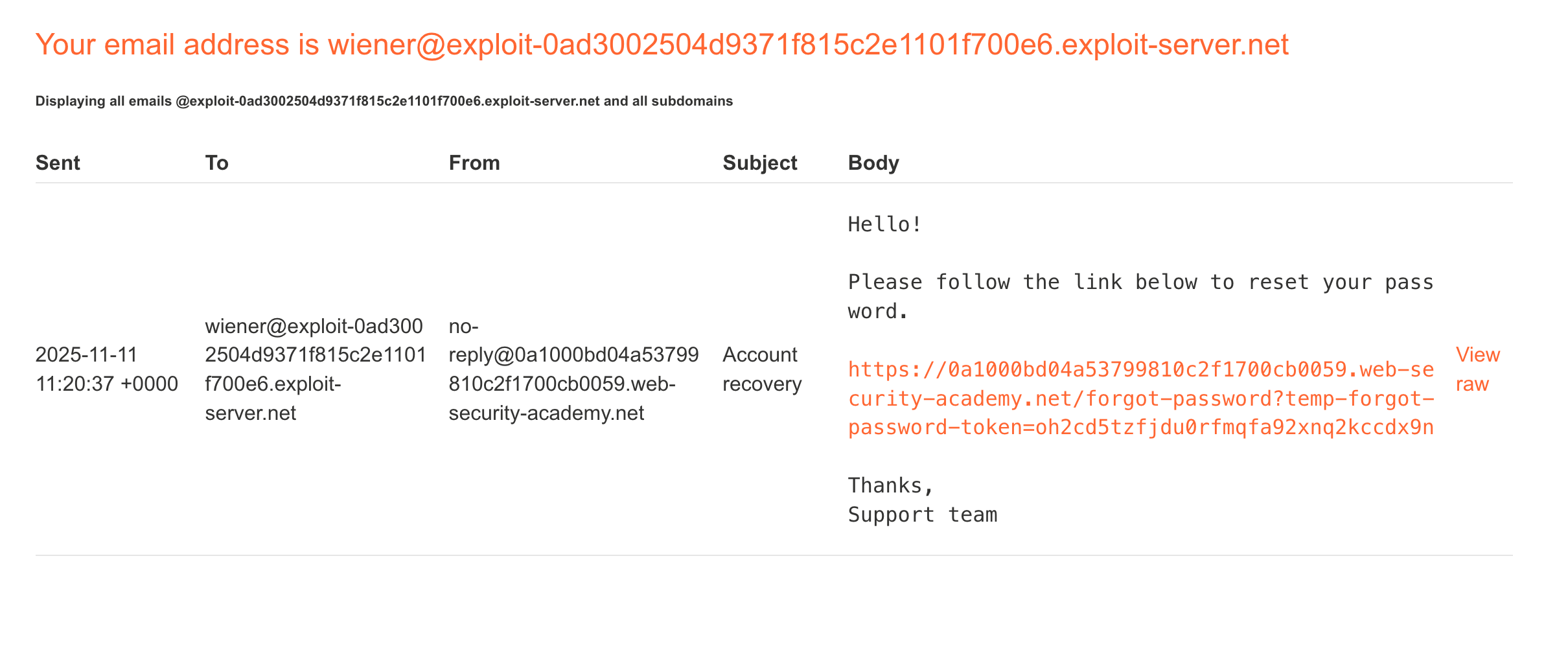Open the password reset link in email body
1568x648 pixels.
pyautogui.click(x=1140, y=399)
